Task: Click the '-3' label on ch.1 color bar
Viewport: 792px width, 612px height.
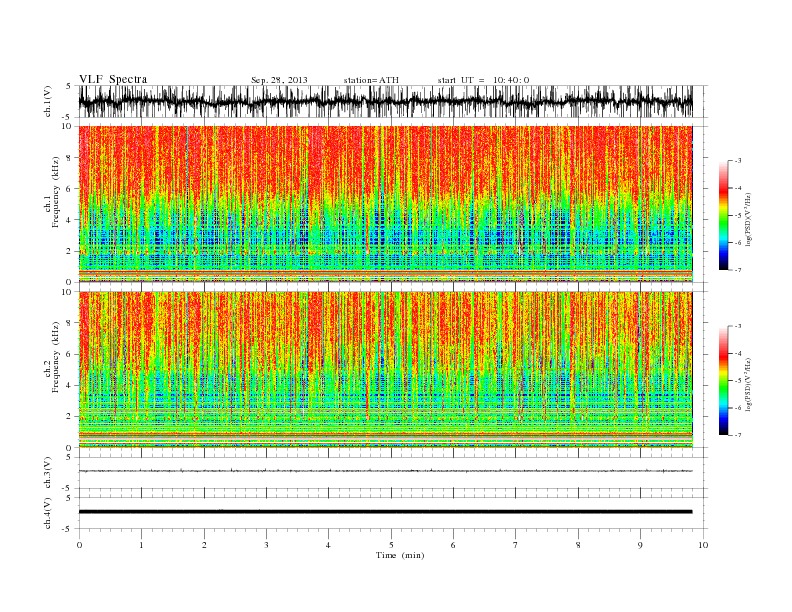Action: (737, 161)
